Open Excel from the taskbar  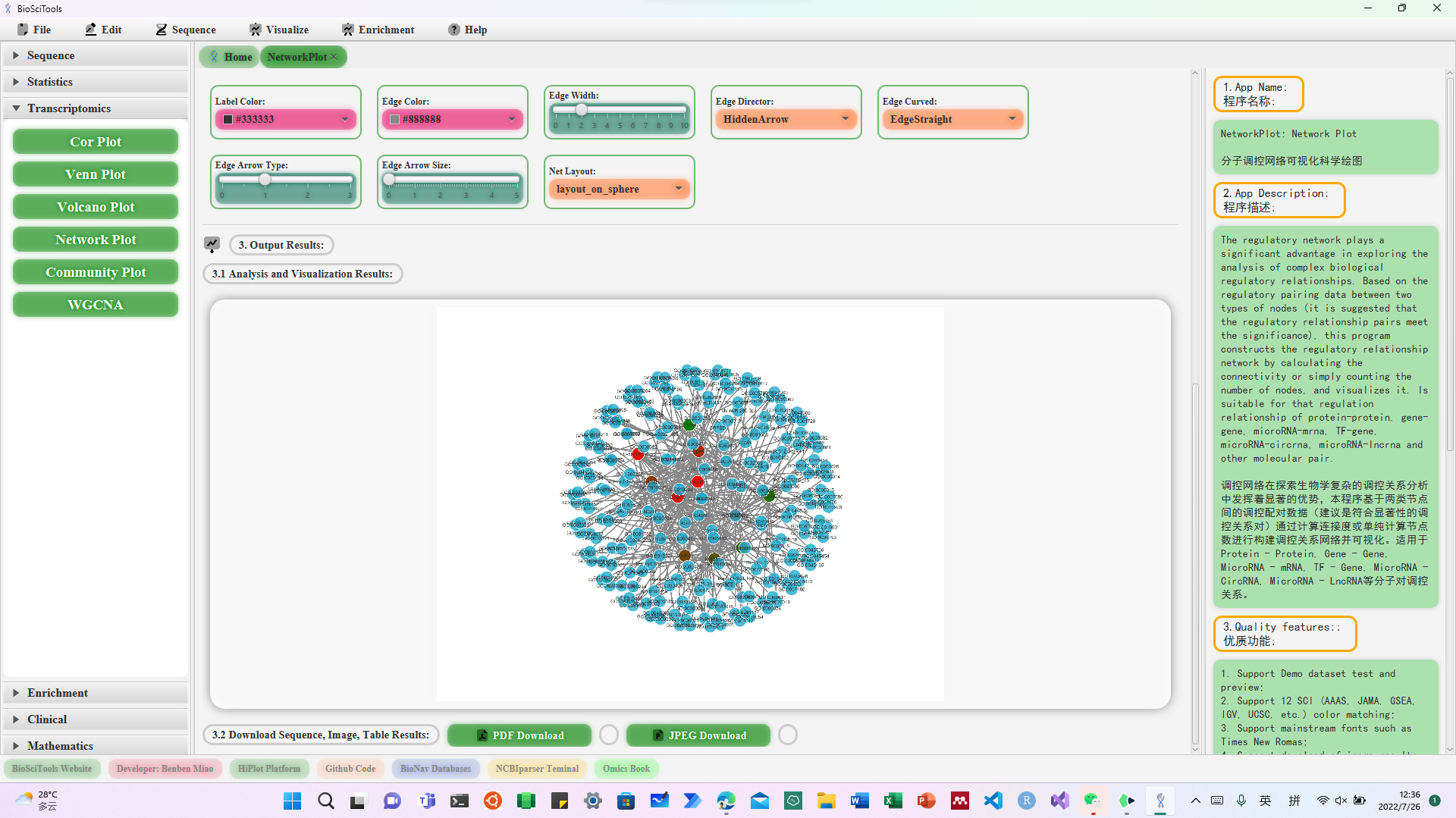pos(893,801)
